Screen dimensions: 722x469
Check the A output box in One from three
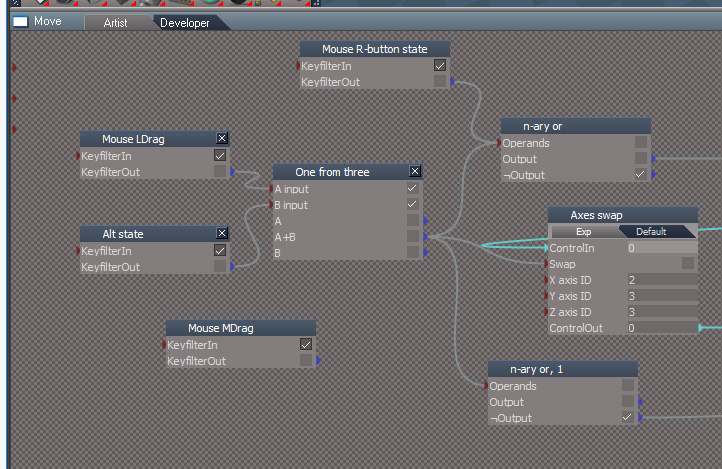(x=413, y=220)
